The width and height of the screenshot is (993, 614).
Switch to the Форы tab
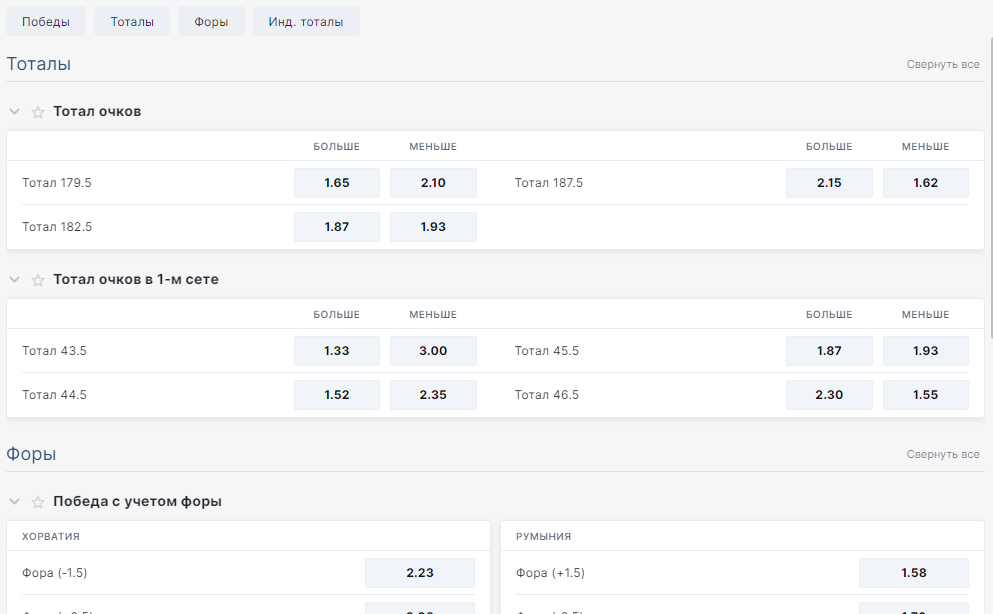211,22
